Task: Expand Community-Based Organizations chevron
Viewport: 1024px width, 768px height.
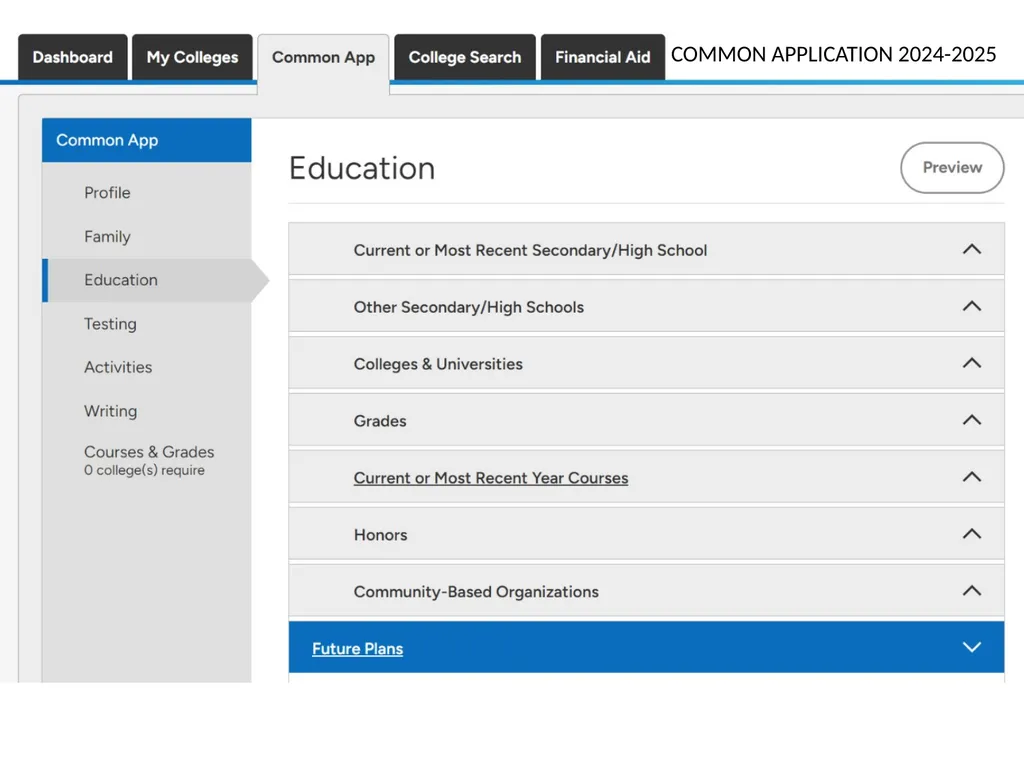Action: tap(971, 591)
